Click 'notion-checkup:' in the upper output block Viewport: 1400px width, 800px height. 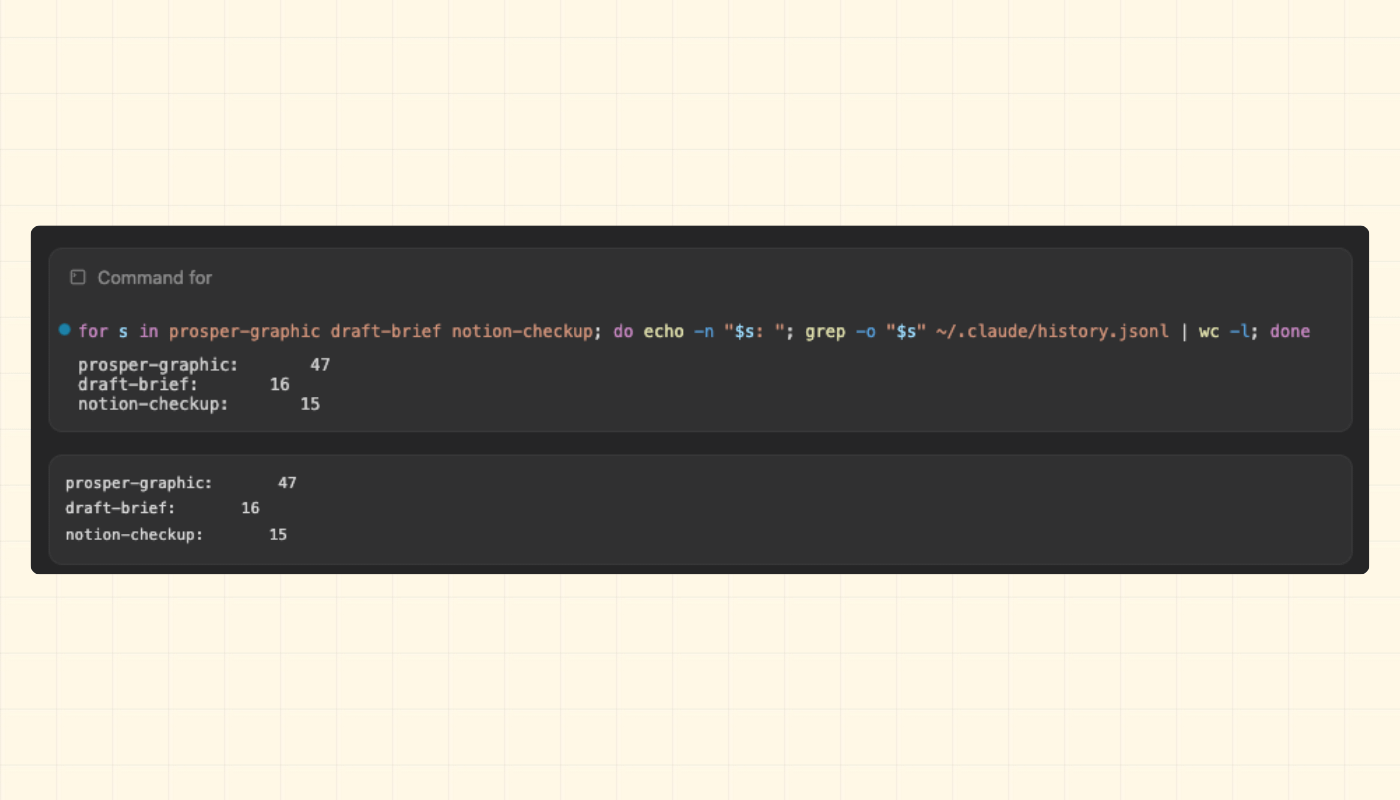153,404
